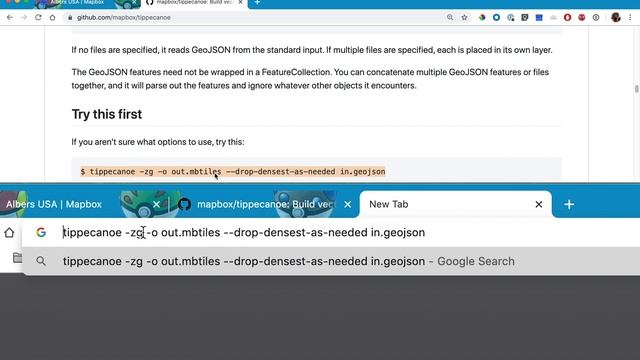Select the enlarged Albers USA | Mapbox tab
640x360 pixels.
pyautogui.click(x=54, y=204)
